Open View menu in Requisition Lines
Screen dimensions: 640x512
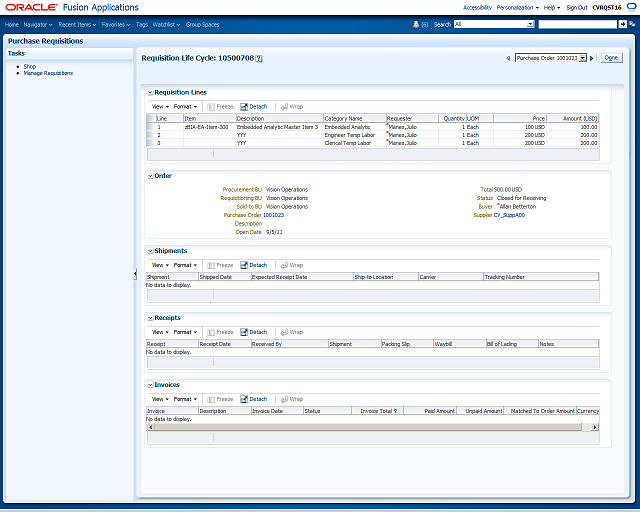160,107
